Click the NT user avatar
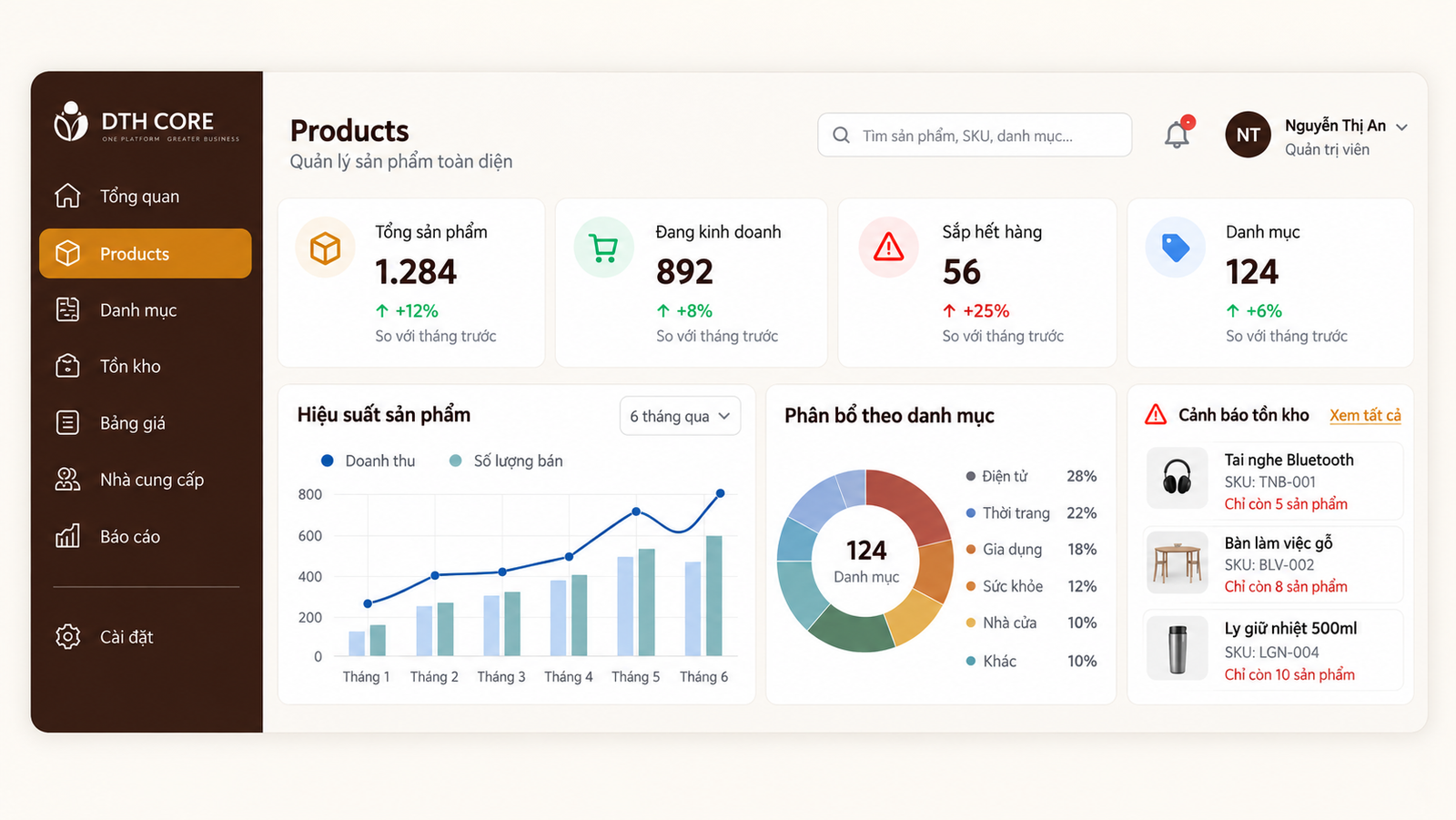This screenshot has height=820, width=1456. (1248, 135)
